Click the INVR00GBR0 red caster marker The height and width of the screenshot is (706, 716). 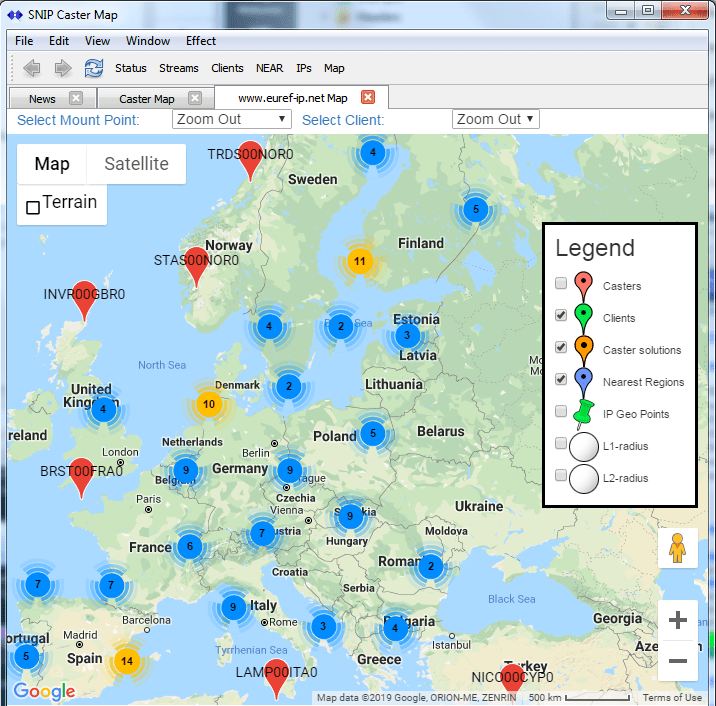(x=84, y=301)
